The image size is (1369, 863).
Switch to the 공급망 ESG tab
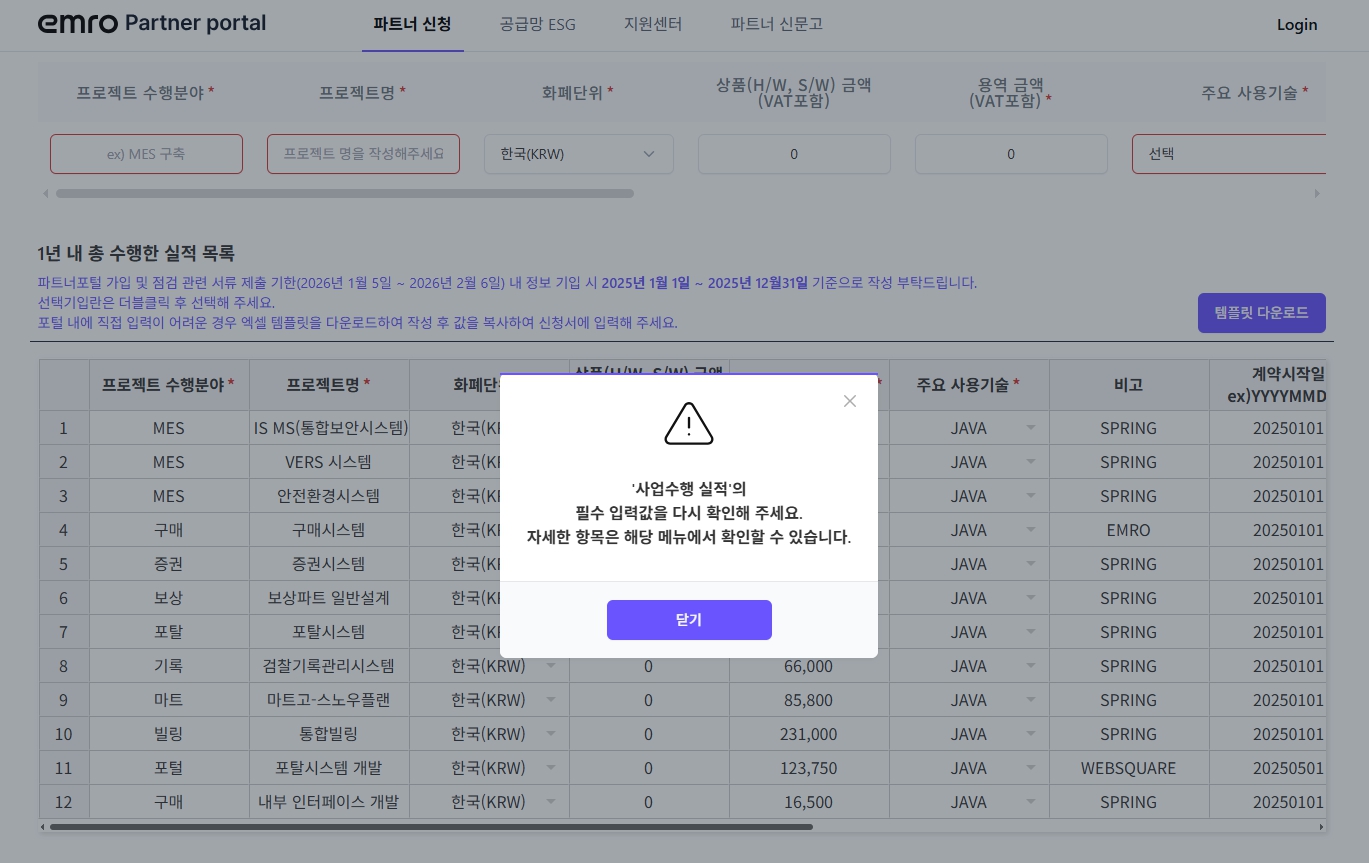click(x=537, y=25)
